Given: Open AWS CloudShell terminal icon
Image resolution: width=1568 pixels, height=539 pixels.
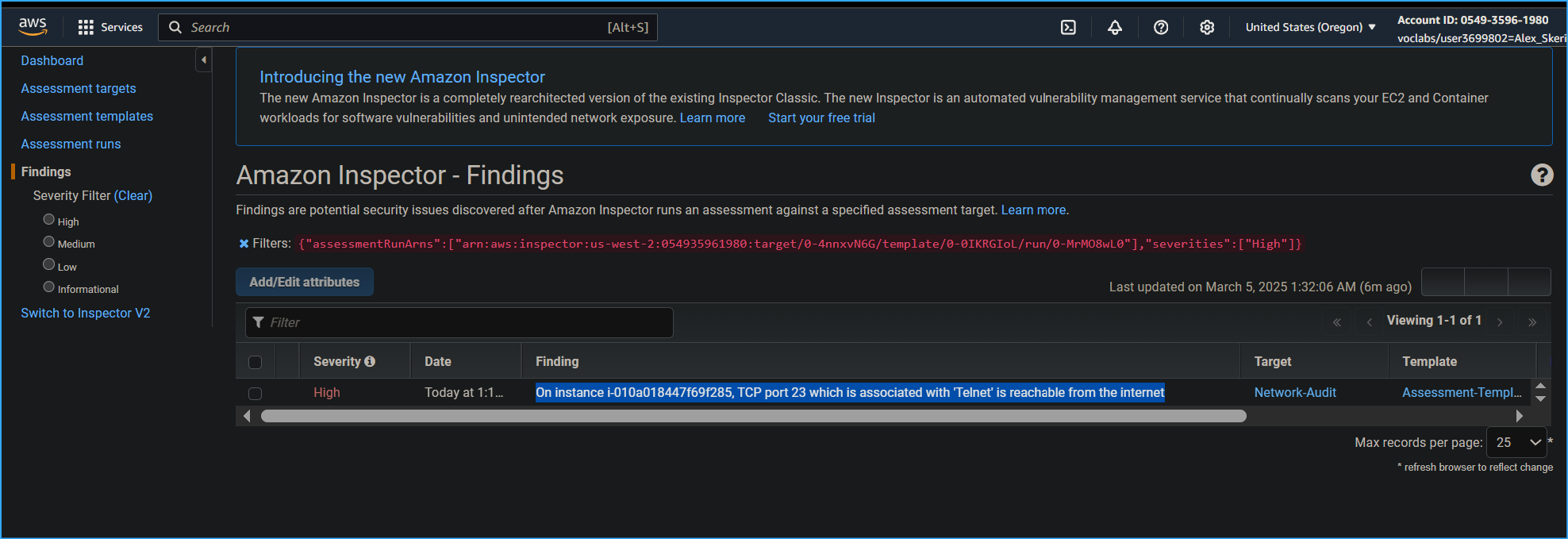Looking at the screenshot, I should tap(1068, 28).
